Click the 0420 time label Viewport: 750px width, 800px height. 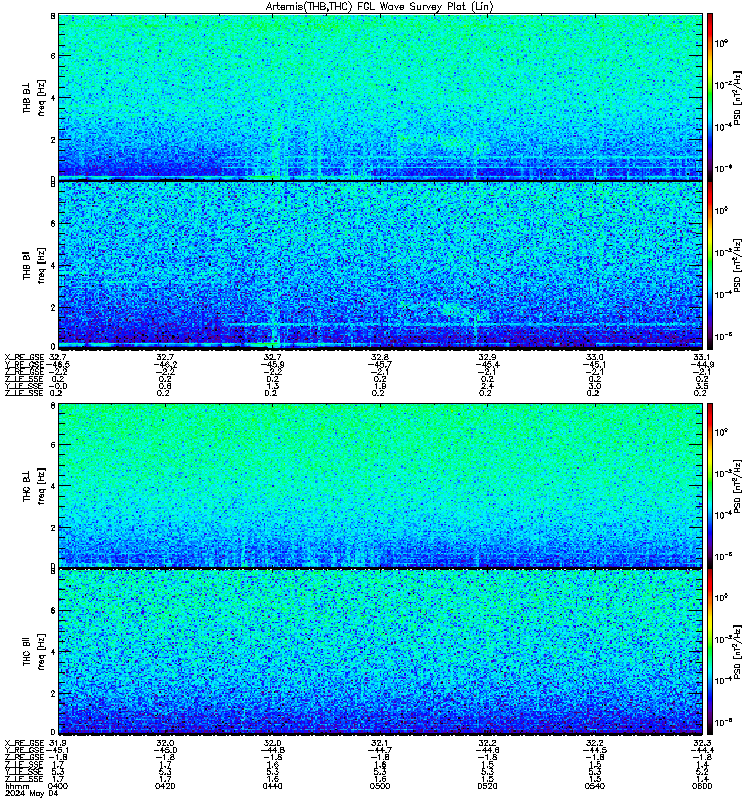tap(165, 786)
